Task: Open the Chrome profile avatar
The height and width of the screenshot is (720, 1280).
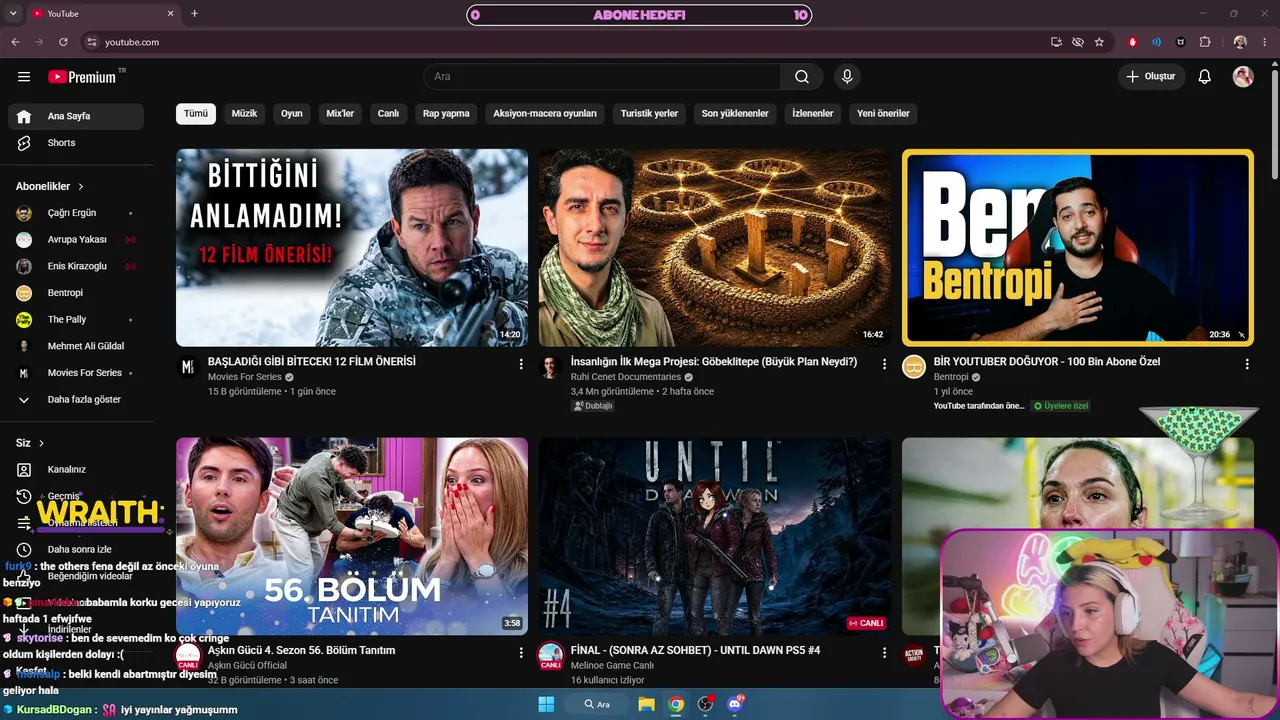Action: (1240, 42)
